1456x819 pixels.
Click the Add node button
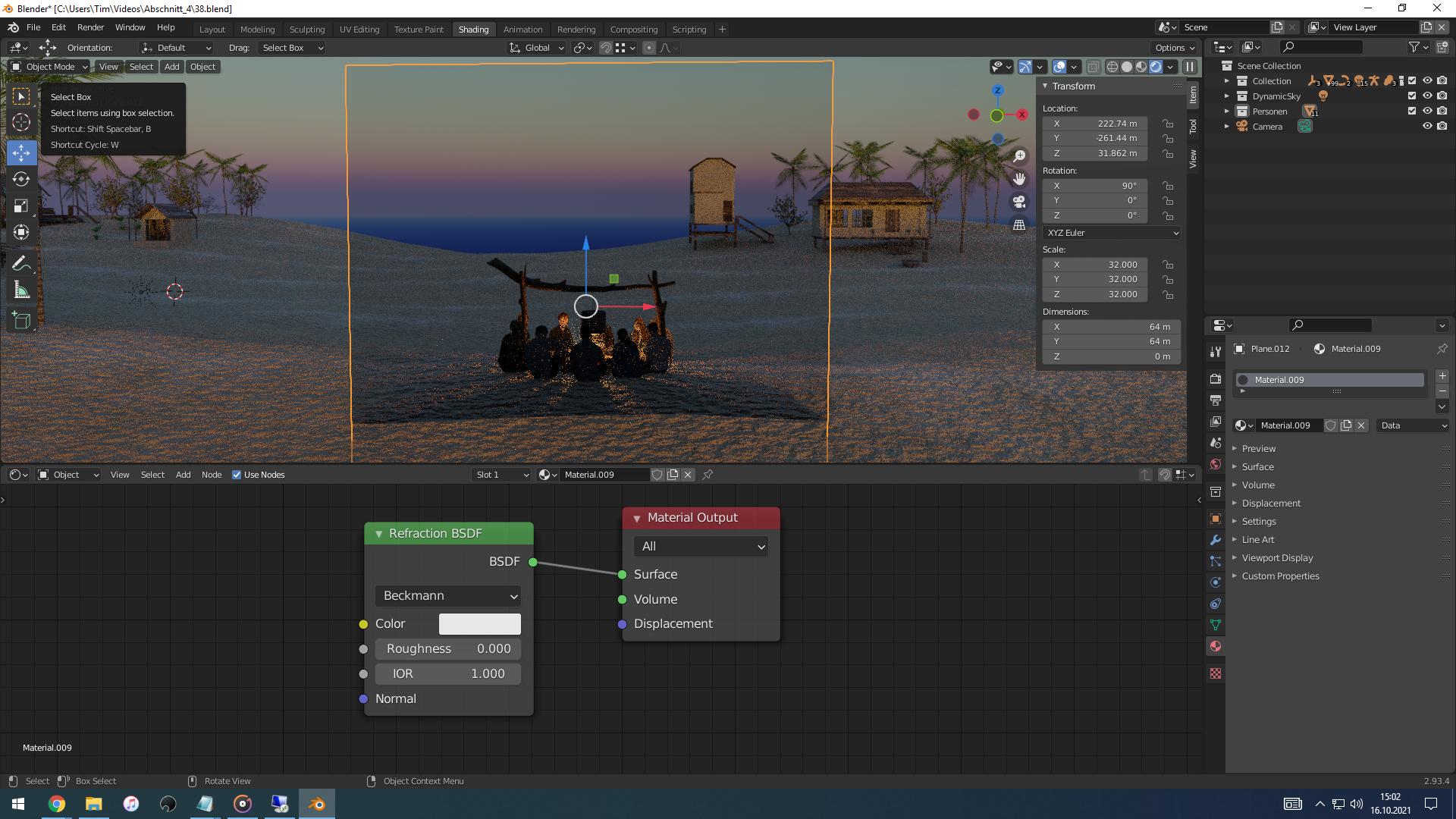[183, 474]
